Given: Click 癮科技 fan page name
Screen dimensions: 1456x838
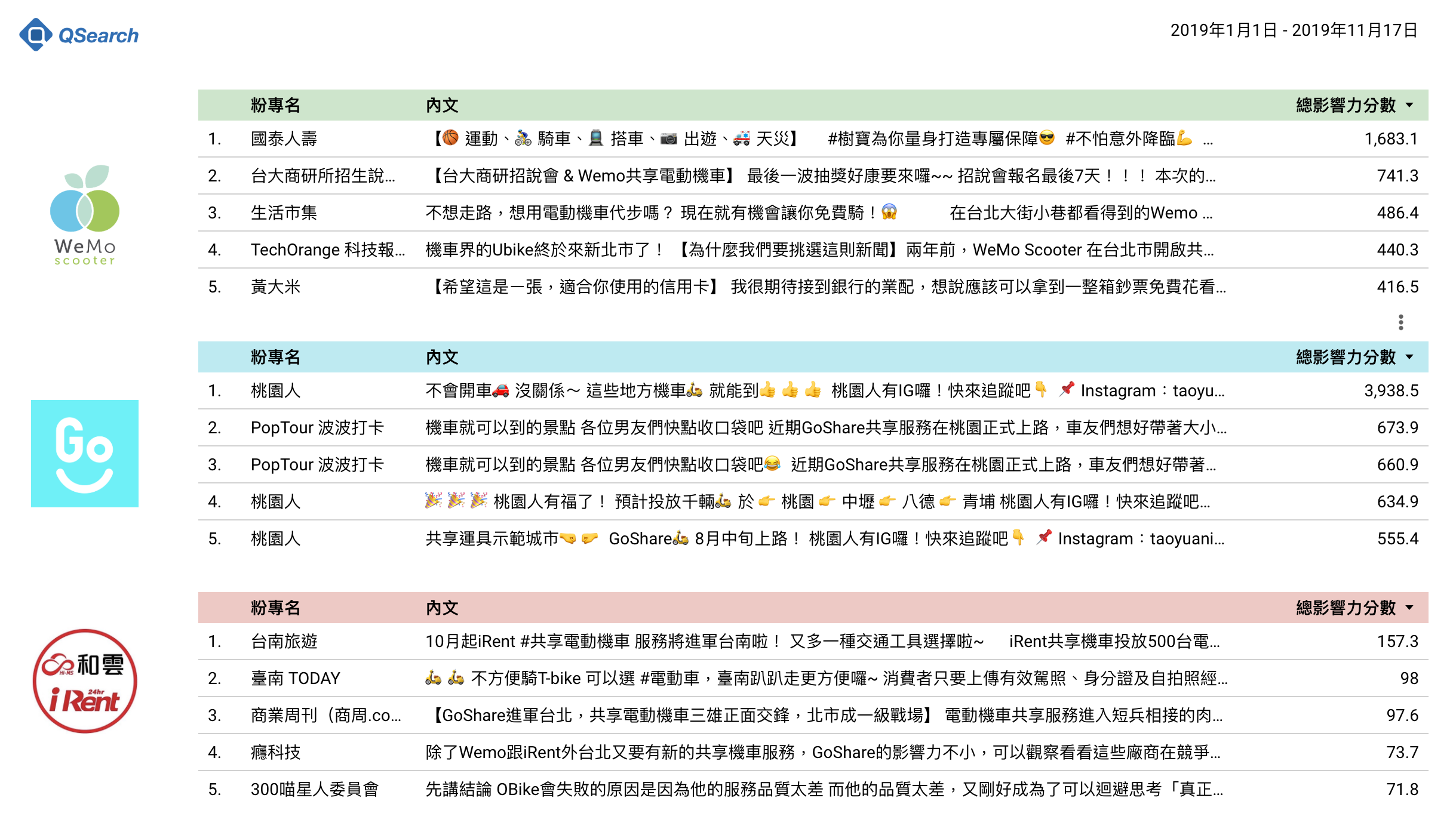Looking at the screenshot, I should [276, 753].
